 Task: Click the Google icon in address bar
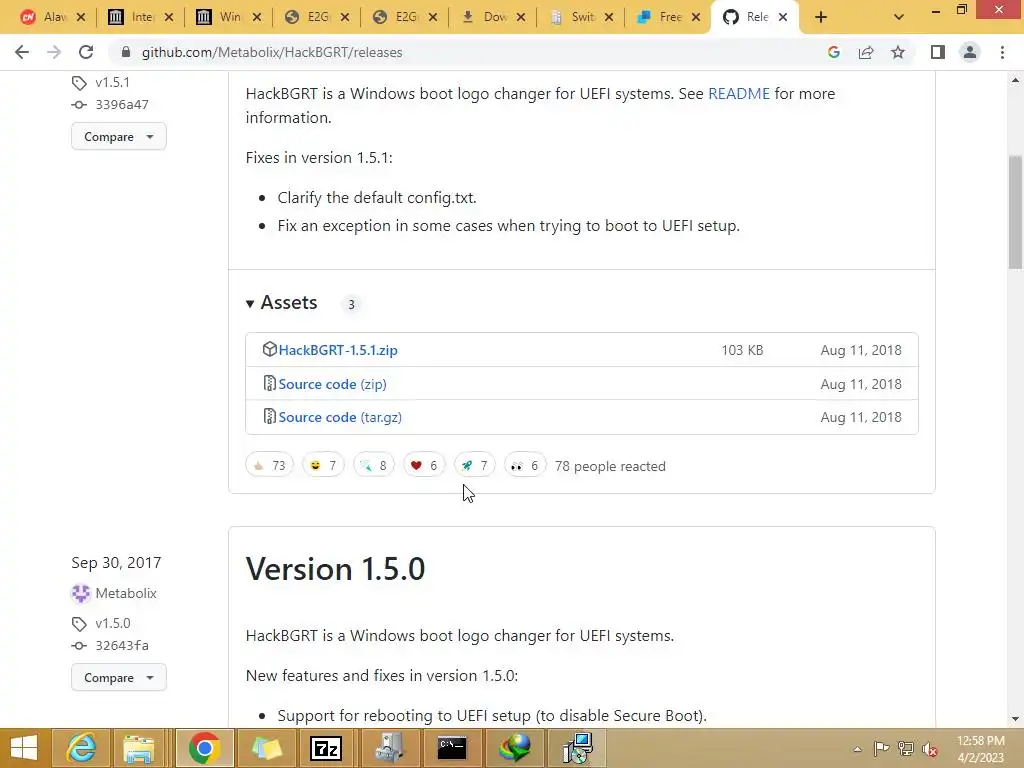(833, 52)
